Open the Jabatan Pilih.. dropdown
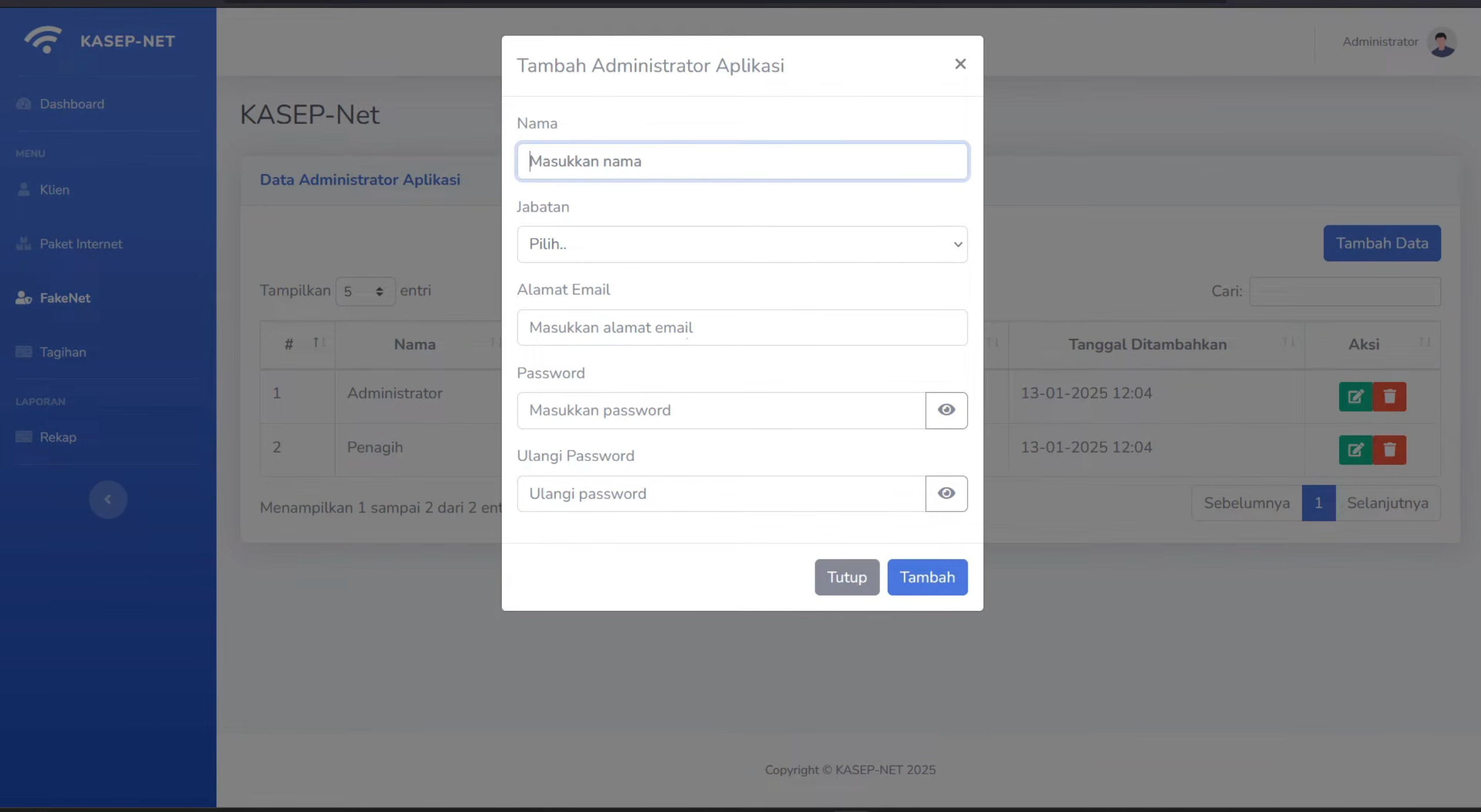1481x812 pixels. coord(742,244)
